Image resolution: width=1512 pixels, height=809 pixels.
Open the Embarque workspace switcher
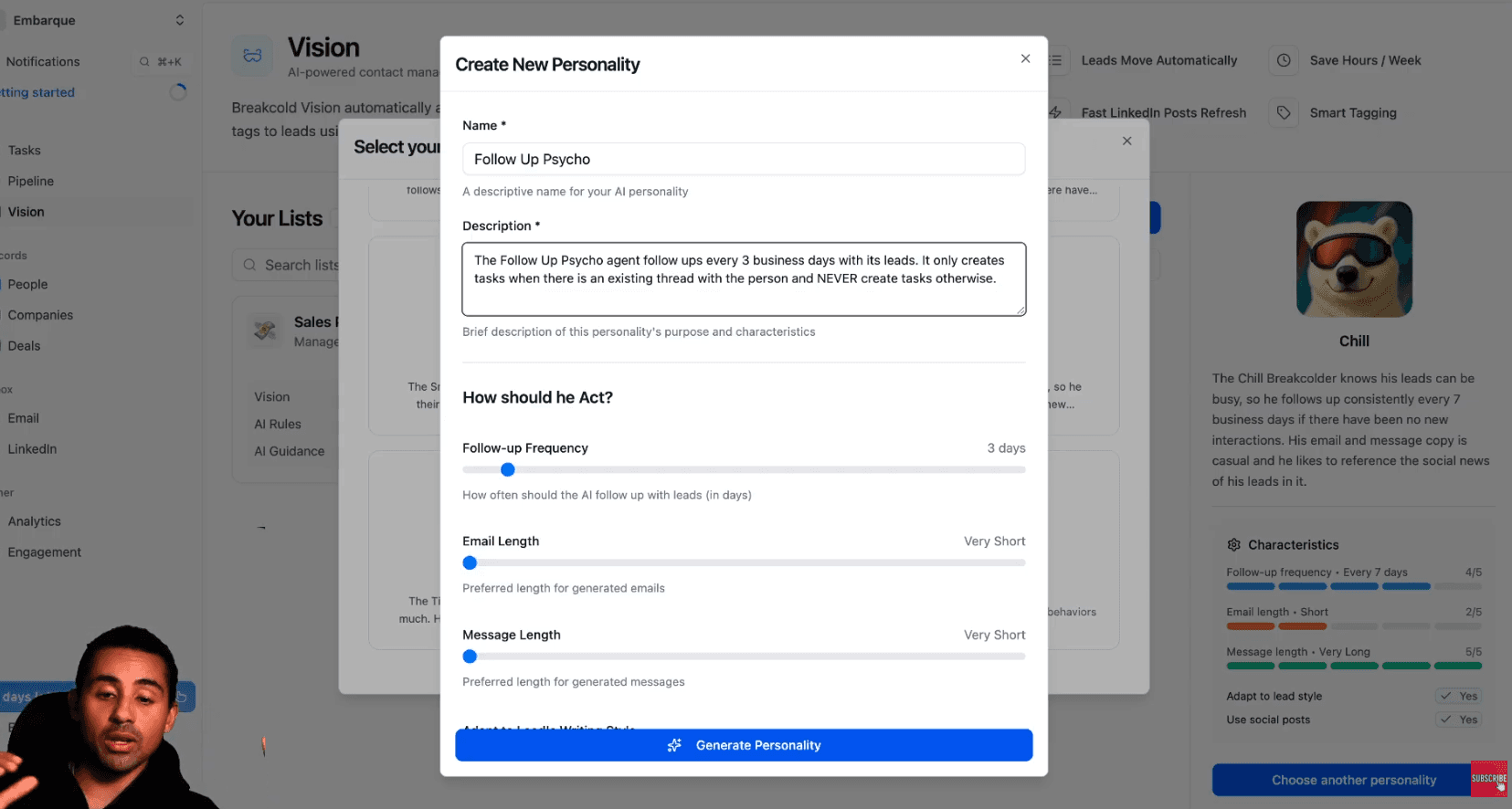pyautogui.click(x=179, y=19)
